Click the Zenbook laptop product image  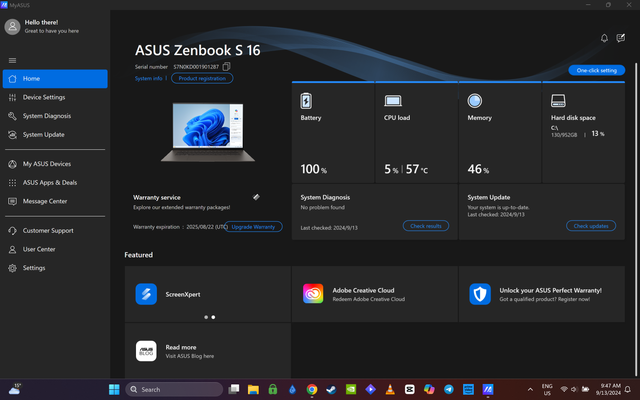[208, 132]
